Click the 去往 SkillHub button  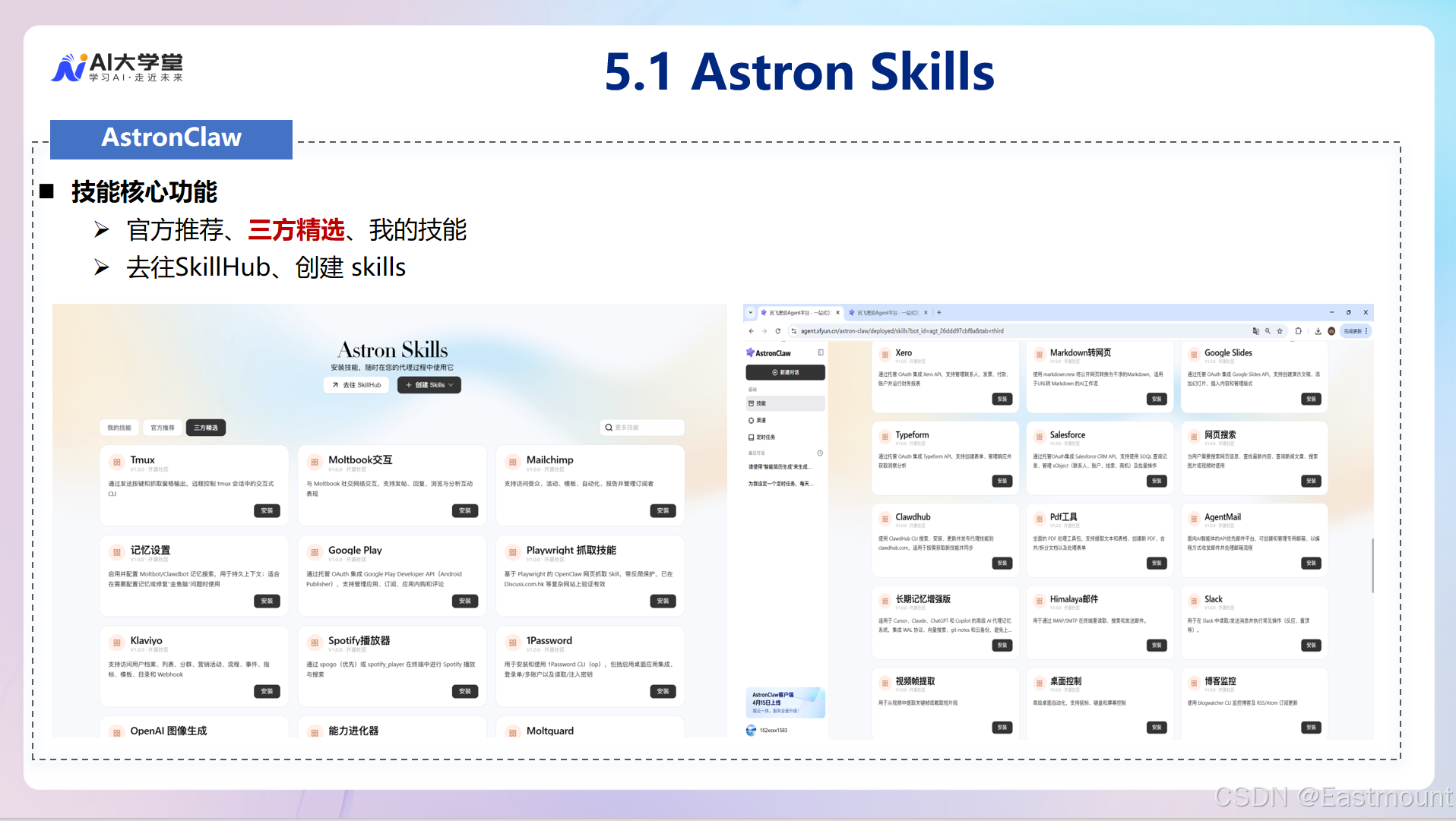tap(356, 385)
